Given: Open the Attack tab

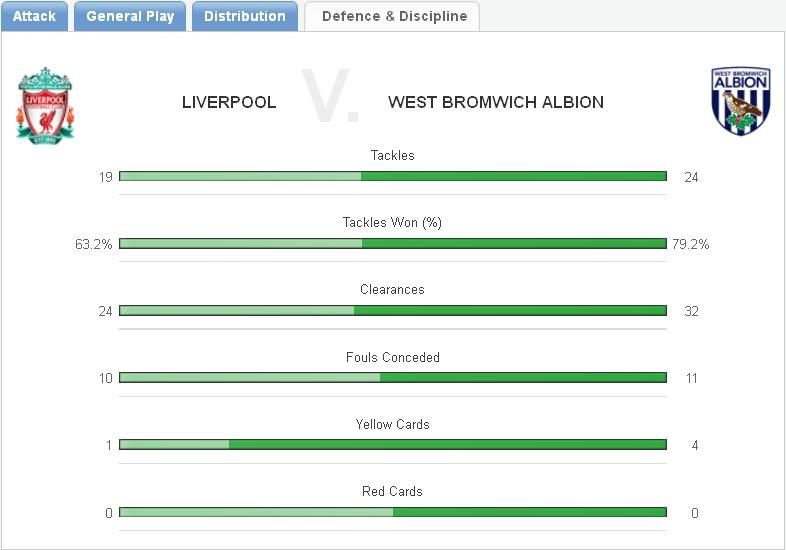Looking at the screenshot, I should 34,16.
